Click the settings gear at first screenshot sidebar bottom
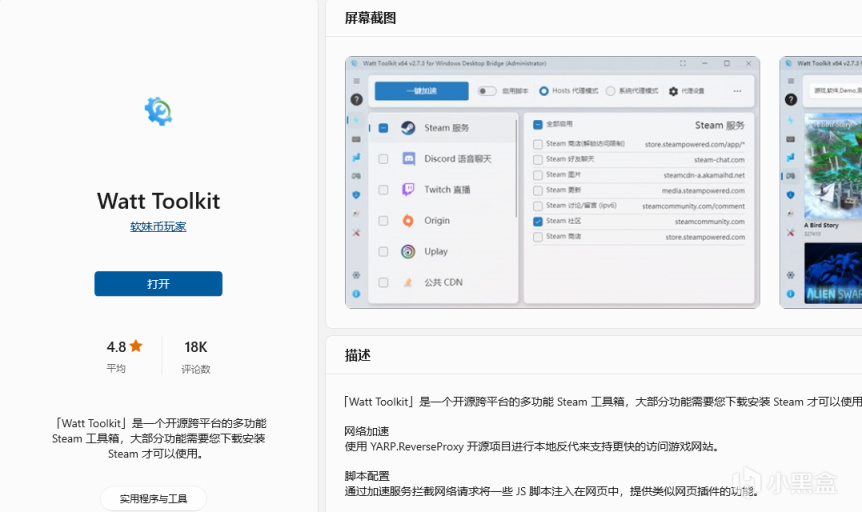 tap(356, 275)
